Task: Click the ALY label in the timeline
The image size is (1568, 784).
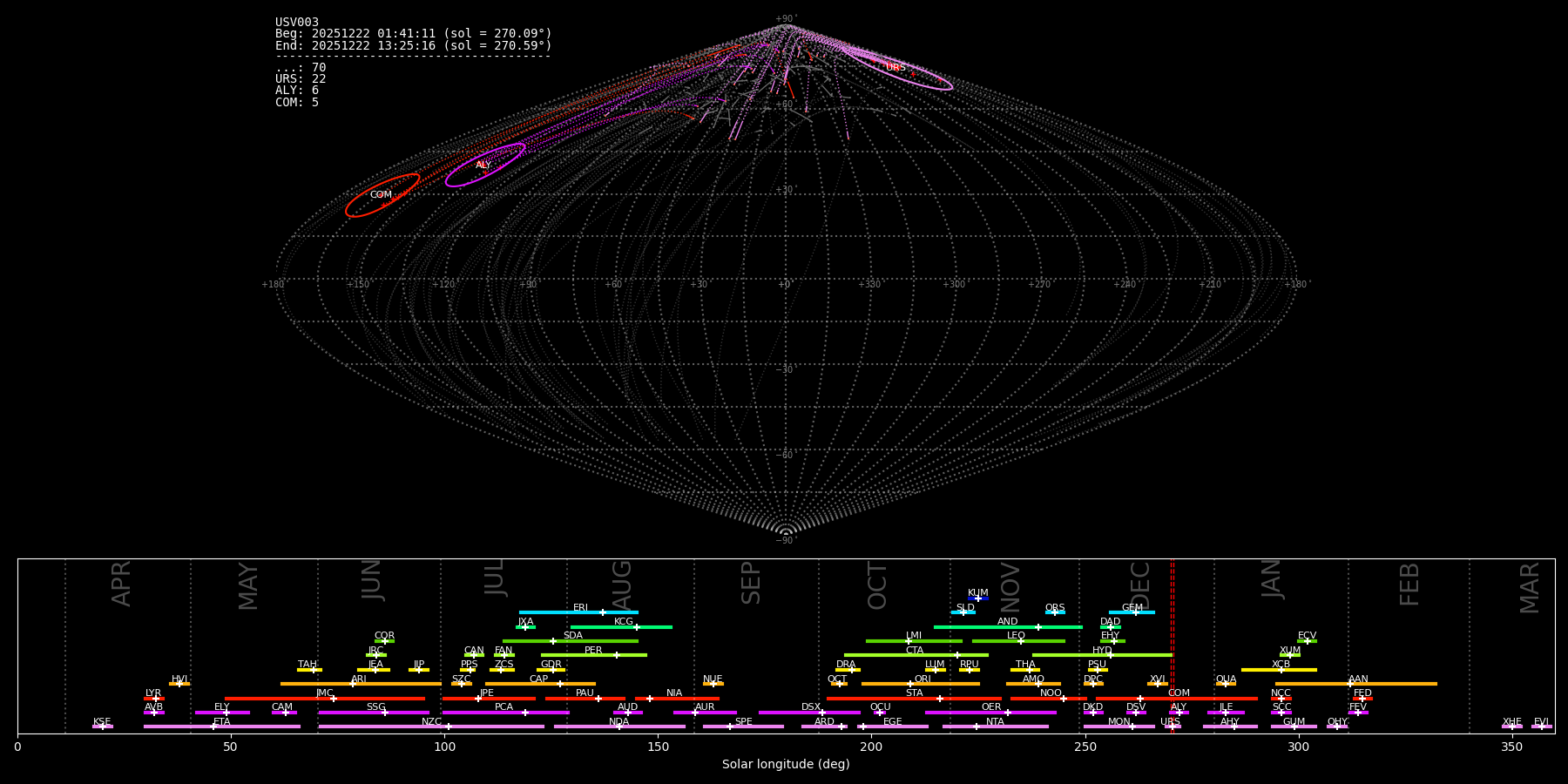Action: pyautogui.click(x=1179, y=707)
